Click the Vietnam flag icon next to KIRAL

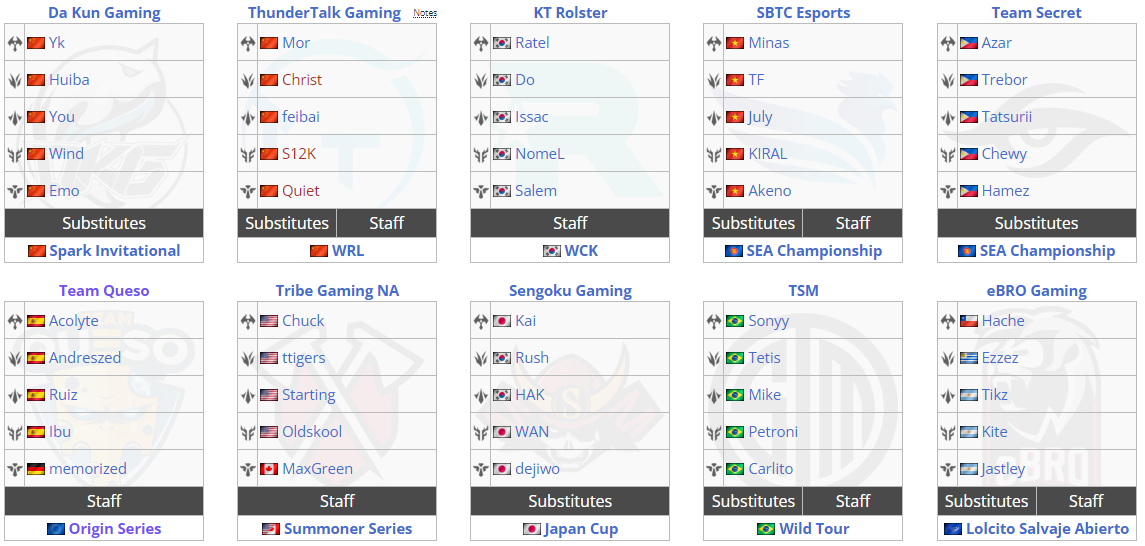pyautogui.click(x=735, y=154)
